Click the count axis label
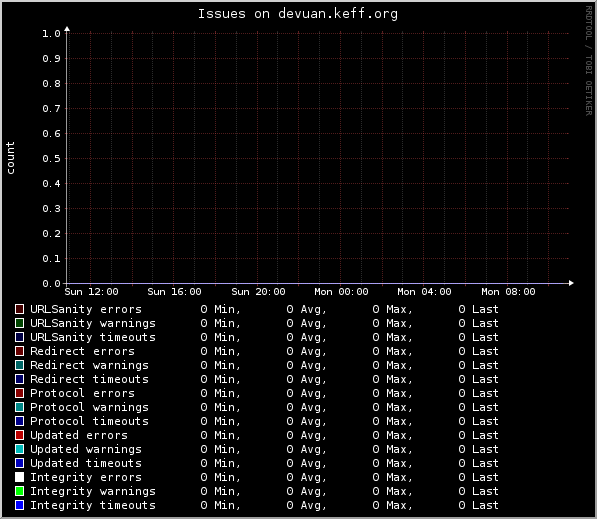This screenshot has width=597, height=519. pyautogui.click(x=10, y=158)
